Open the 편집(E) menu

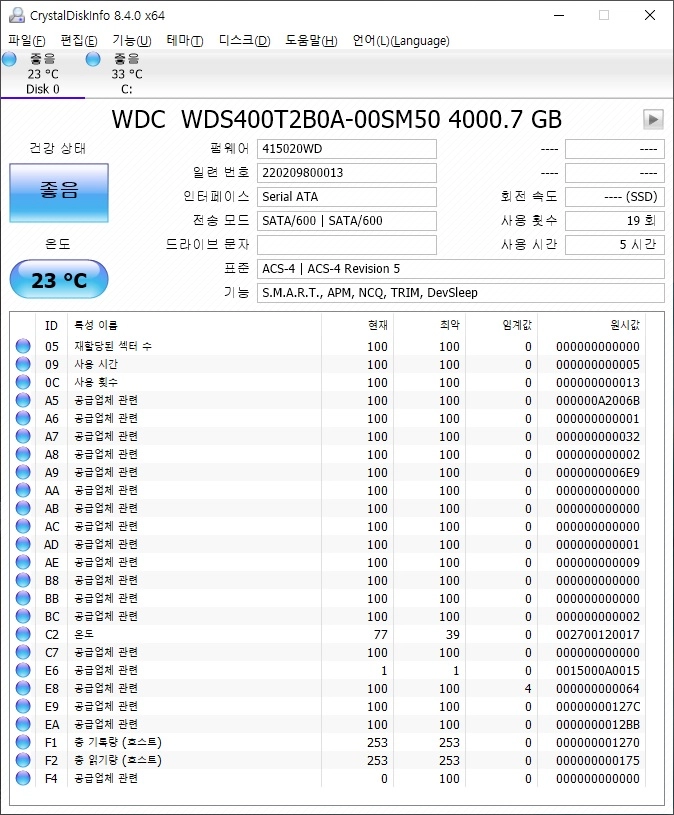tap(78, 41)
